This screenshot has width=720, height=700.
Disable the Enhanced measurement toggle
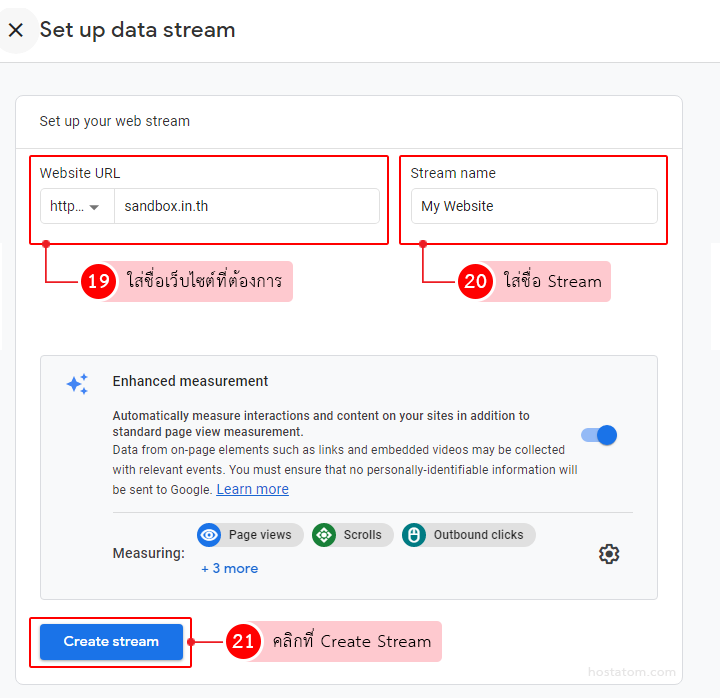coord(600,435)
